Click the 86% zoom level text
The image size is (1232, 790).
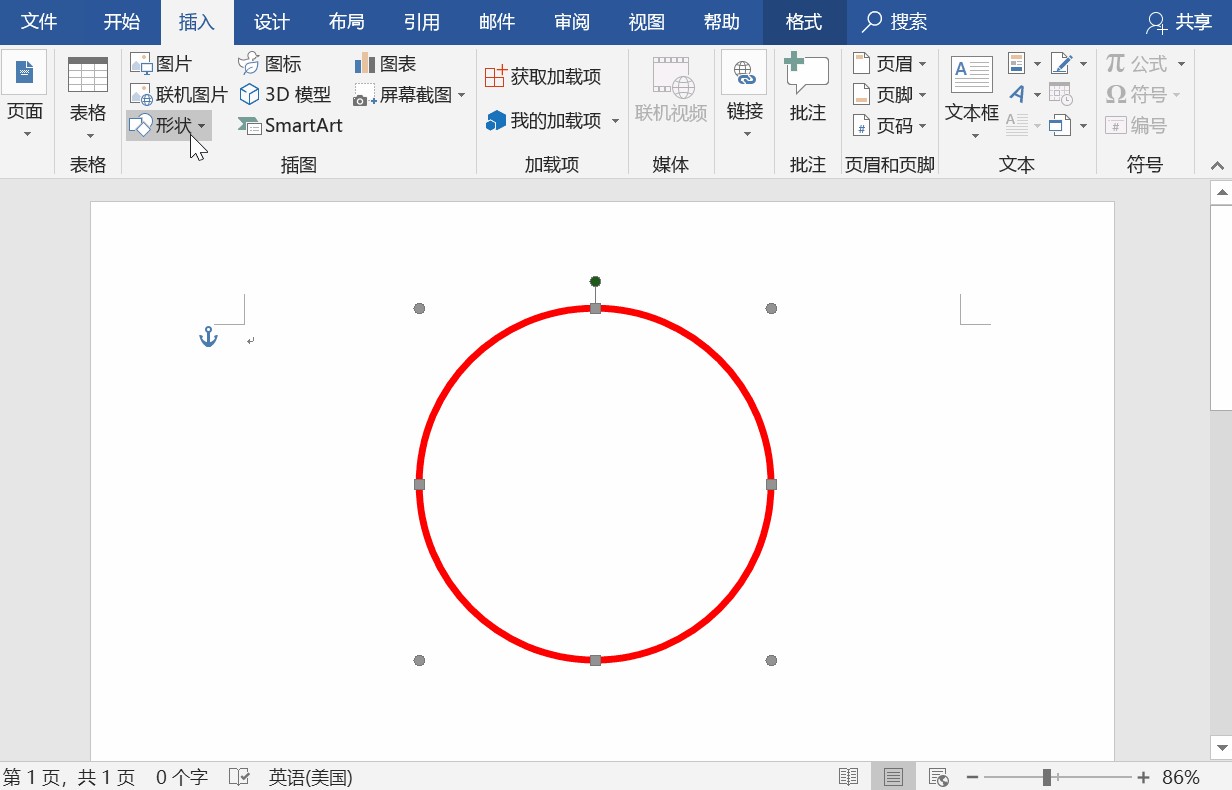click(x=1180, y=777)
